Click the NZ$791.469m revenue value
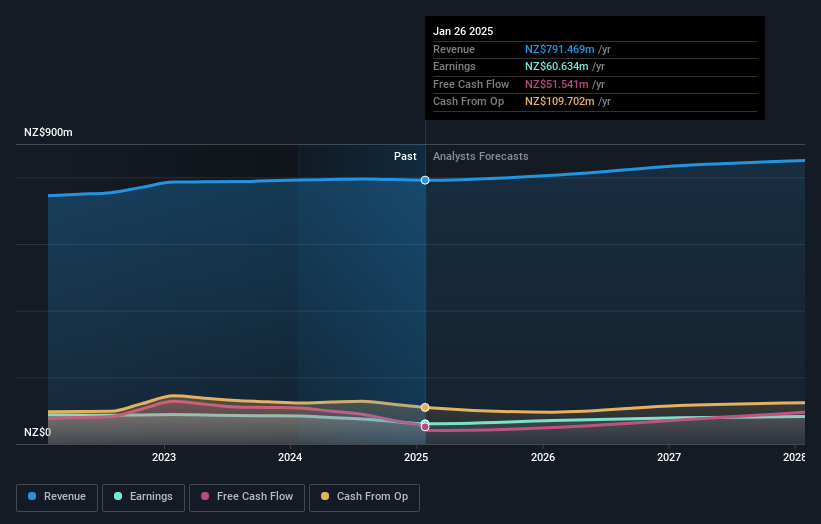 (x=560, y=49)
